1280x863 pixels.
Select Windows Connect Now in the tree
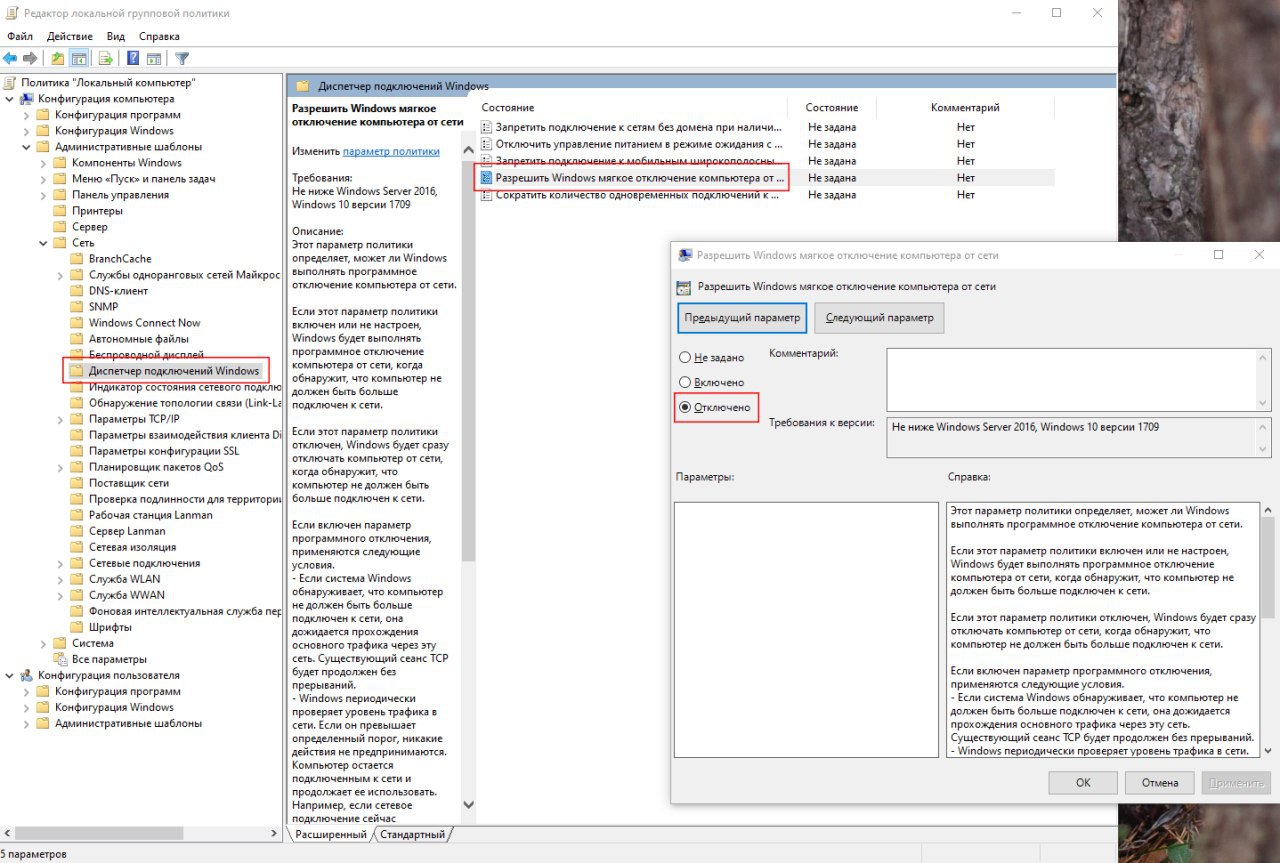point(144,323)
